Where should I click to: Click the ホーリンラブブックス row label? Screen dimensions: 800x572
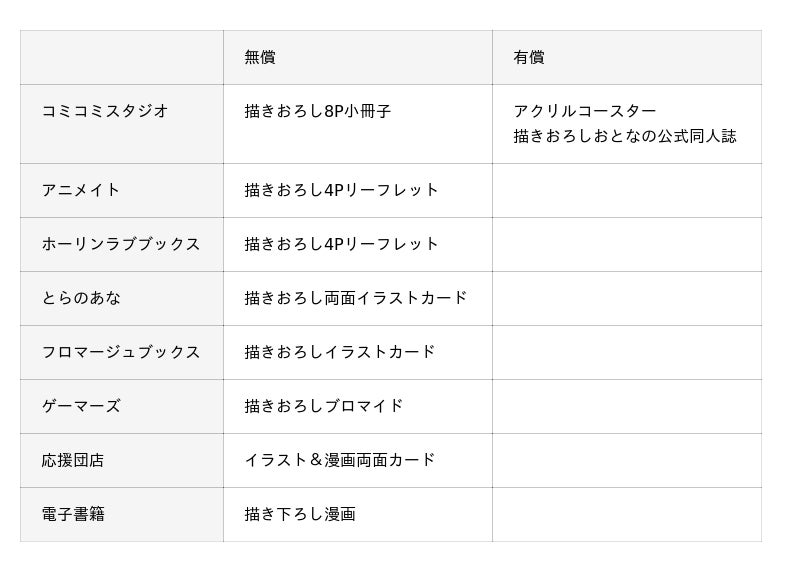(122, 244)
